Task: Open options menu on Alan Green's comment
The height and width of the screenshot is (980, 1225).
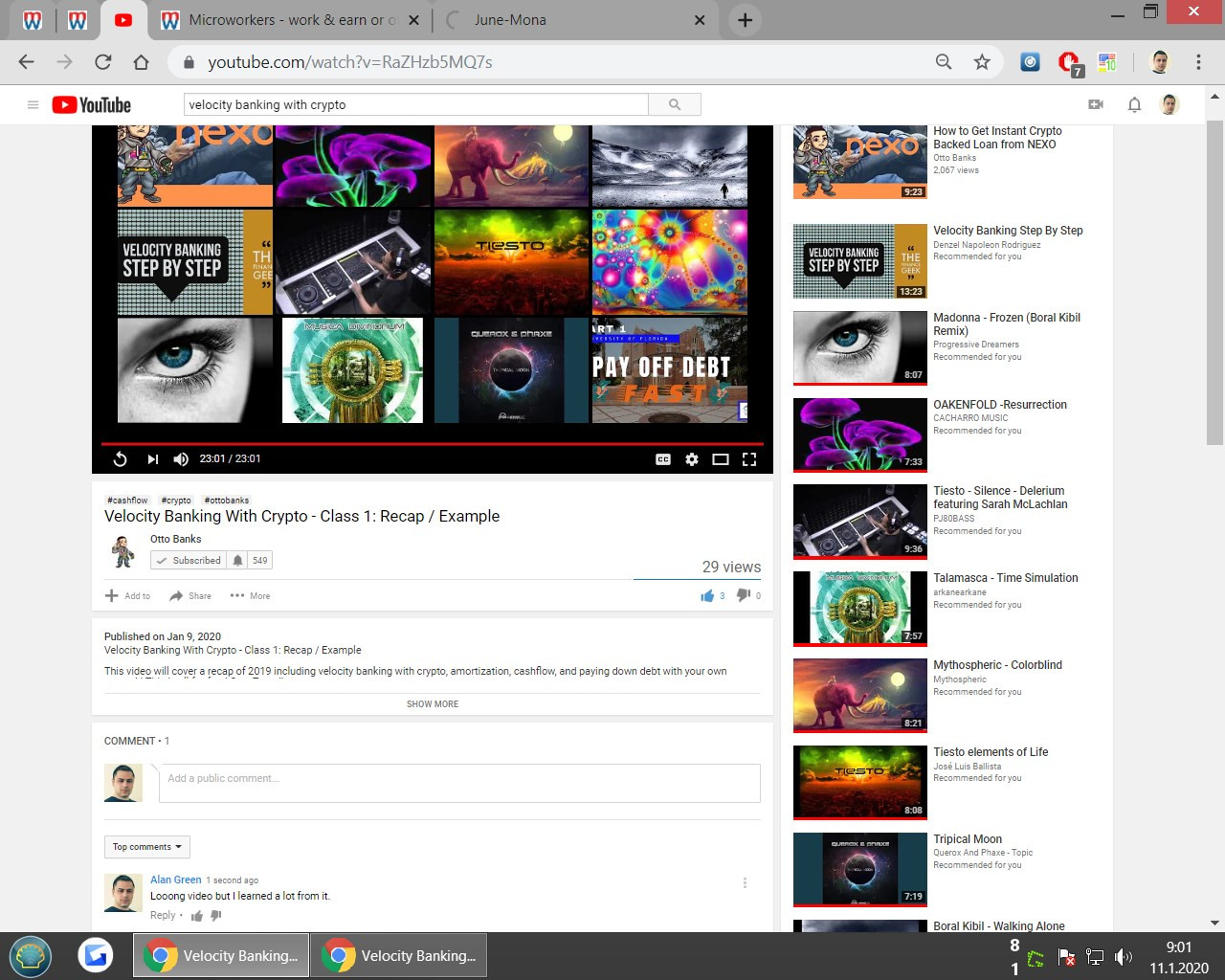Action: [745, 882]
